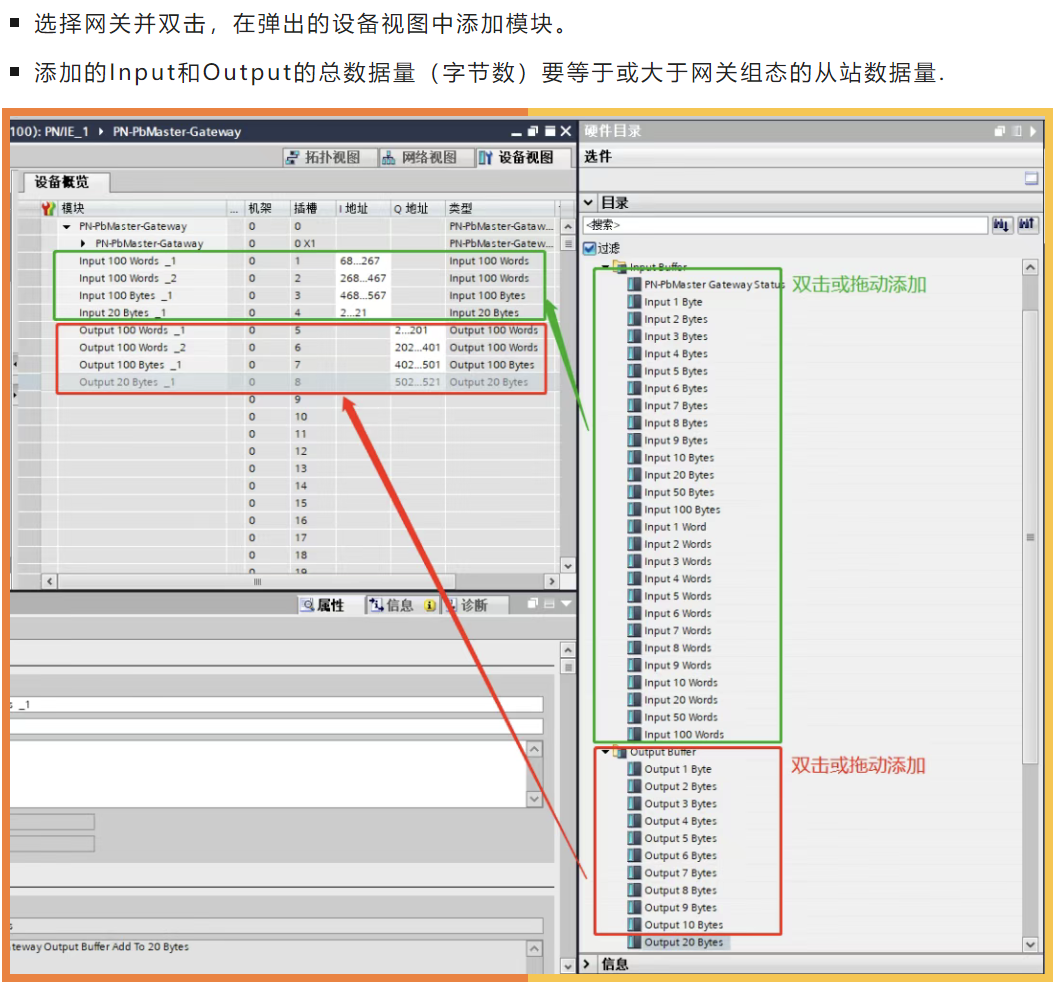Click inside the 搜索 search field
Image resolution: width=1053 pixels, height=985 pixels.
(x=780, y=225)
